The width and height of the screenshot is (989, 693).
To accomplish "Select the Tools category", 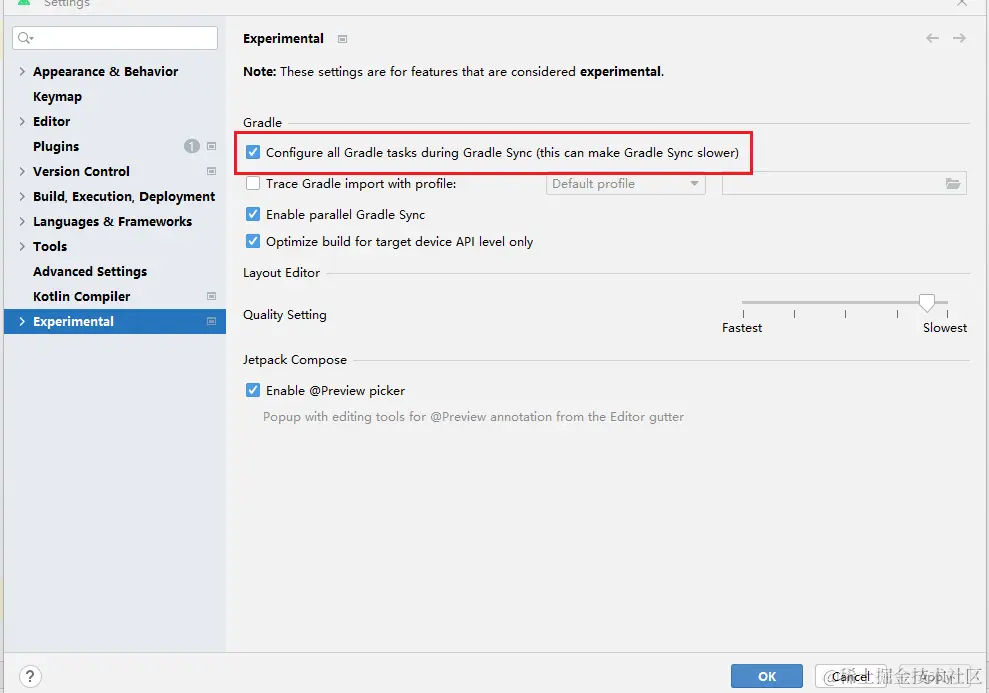I will pos(50,247).
